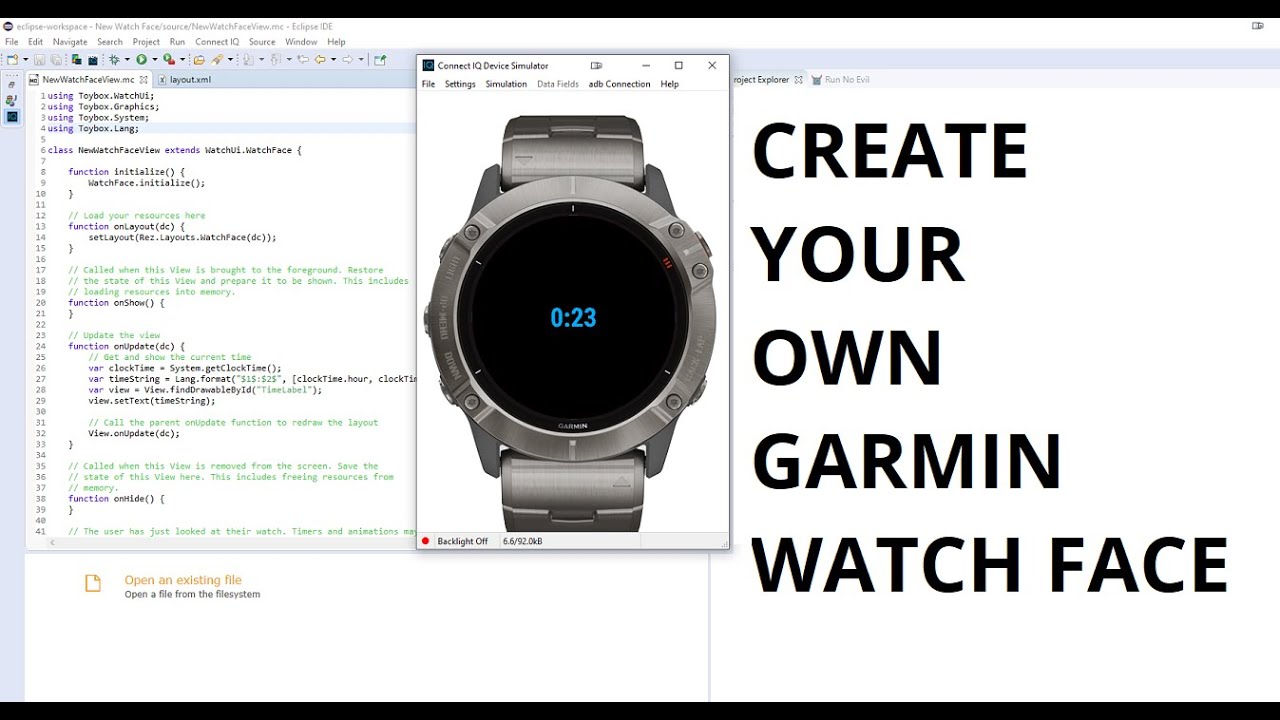
Task: Close the Project Explorer view tab
Action: click(798, 79)
